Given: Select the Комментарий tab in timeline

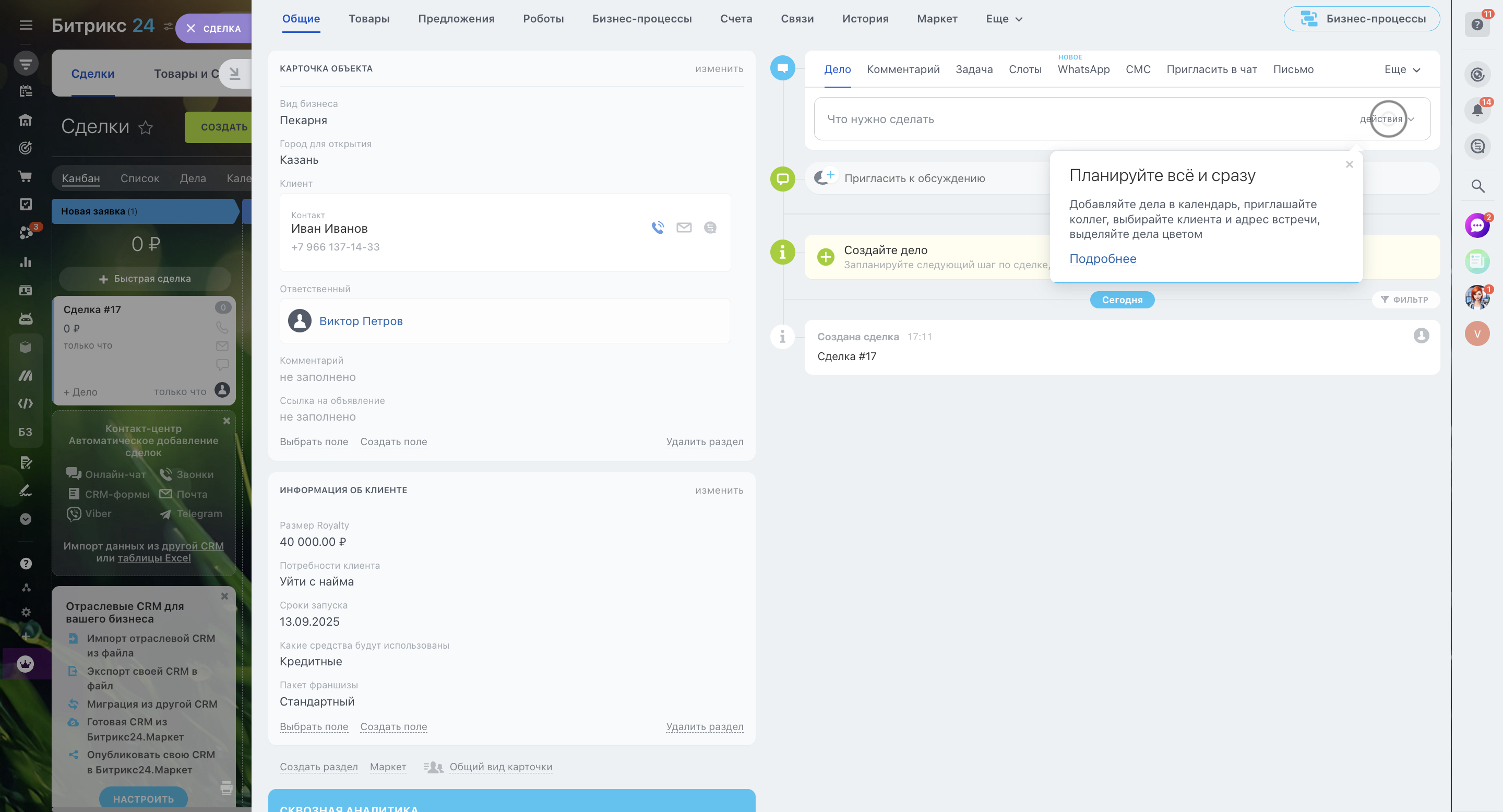Looking at the screenshot, I should click(903, 69).
